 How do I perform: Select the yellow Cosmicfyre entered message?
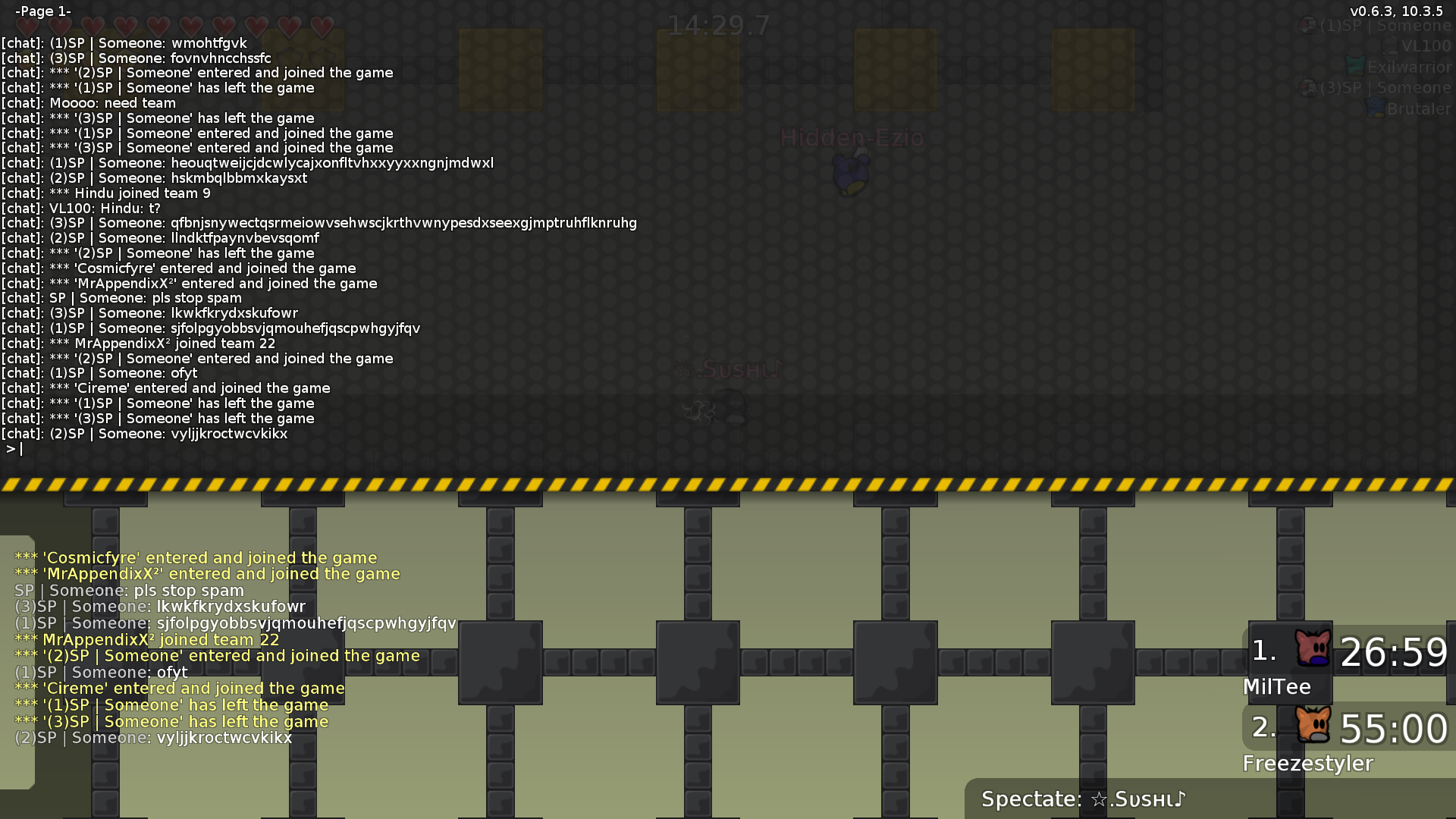(x=196, y=557)
